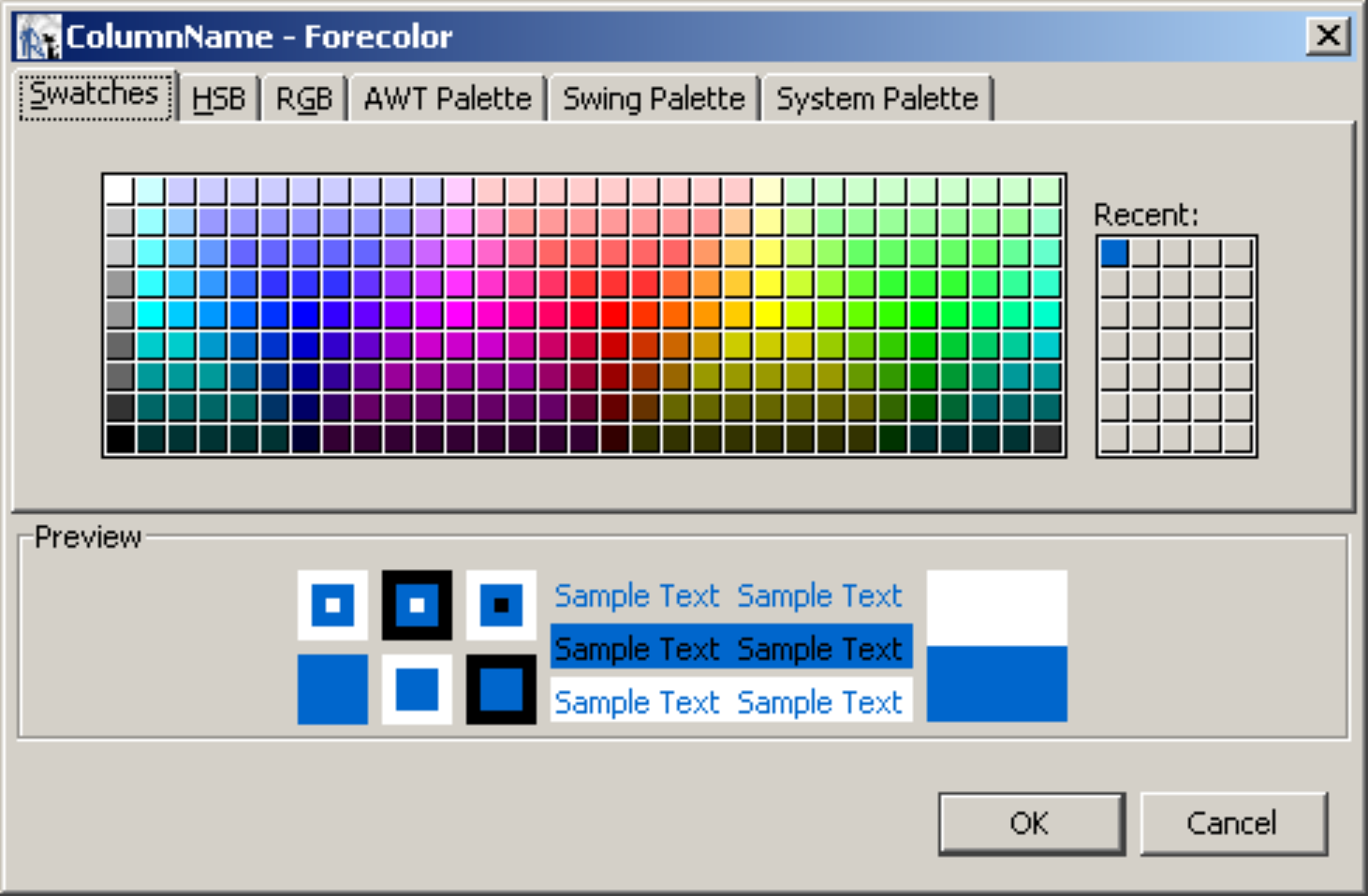Choose the pure white swatch in the palette
1368x896 pixels.
[x=119, y=191]
